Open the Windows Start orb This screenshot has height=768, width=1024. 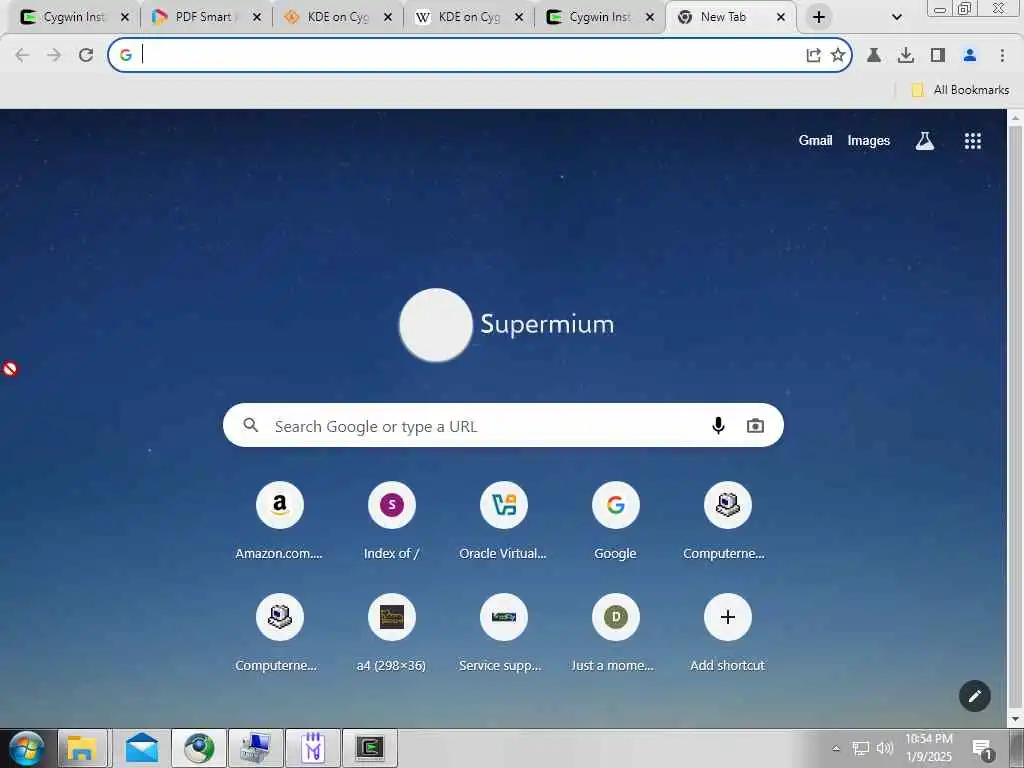click(27, 748)
